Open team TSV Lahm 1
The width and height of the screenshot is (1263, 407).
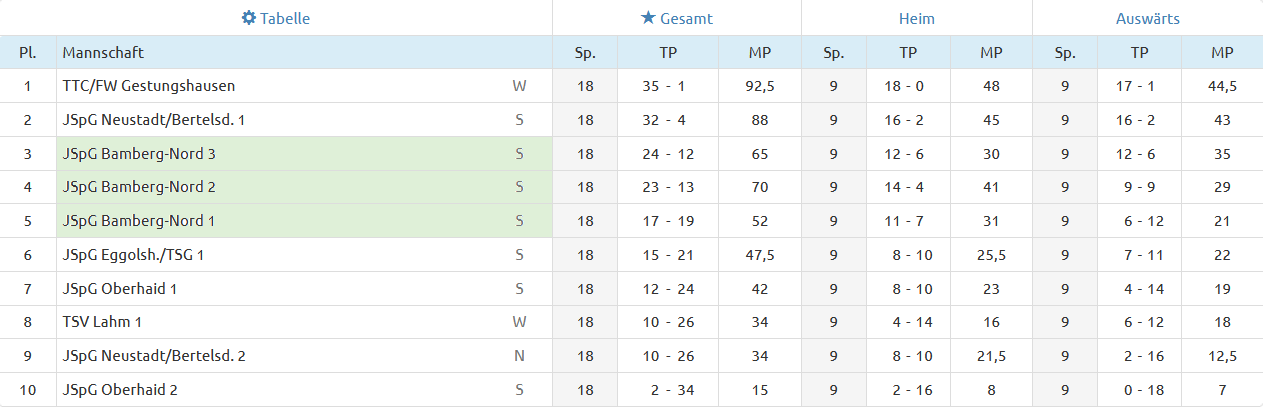point(104,322)
